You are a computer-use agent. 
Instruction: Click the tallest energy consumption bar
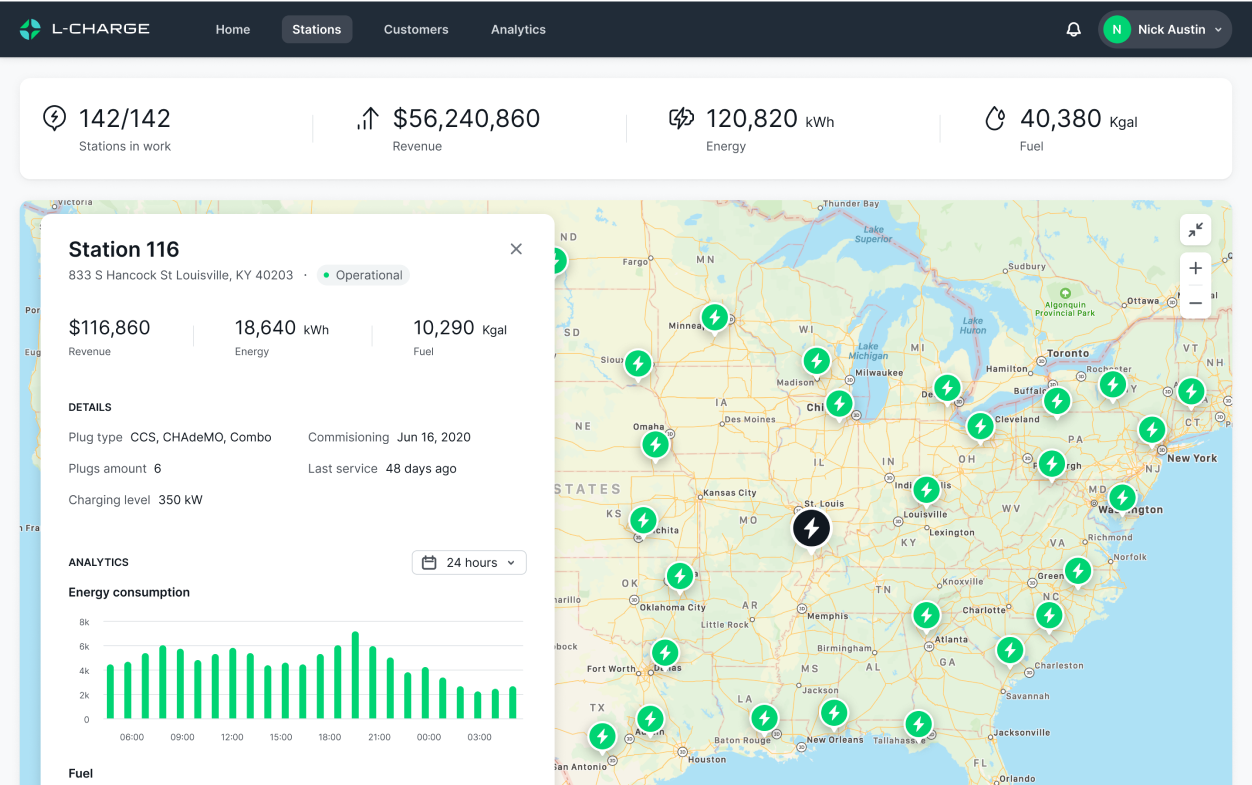355,675
